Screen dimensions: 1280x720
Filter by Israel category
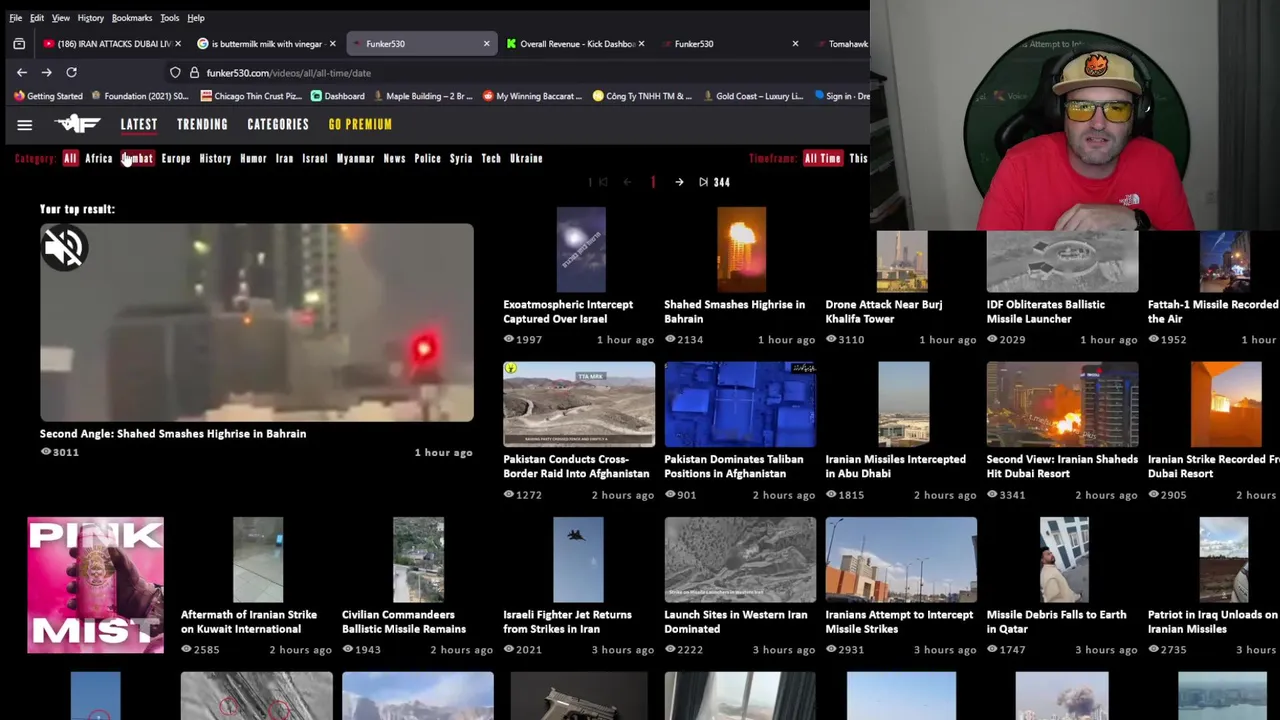pos(315,158)
